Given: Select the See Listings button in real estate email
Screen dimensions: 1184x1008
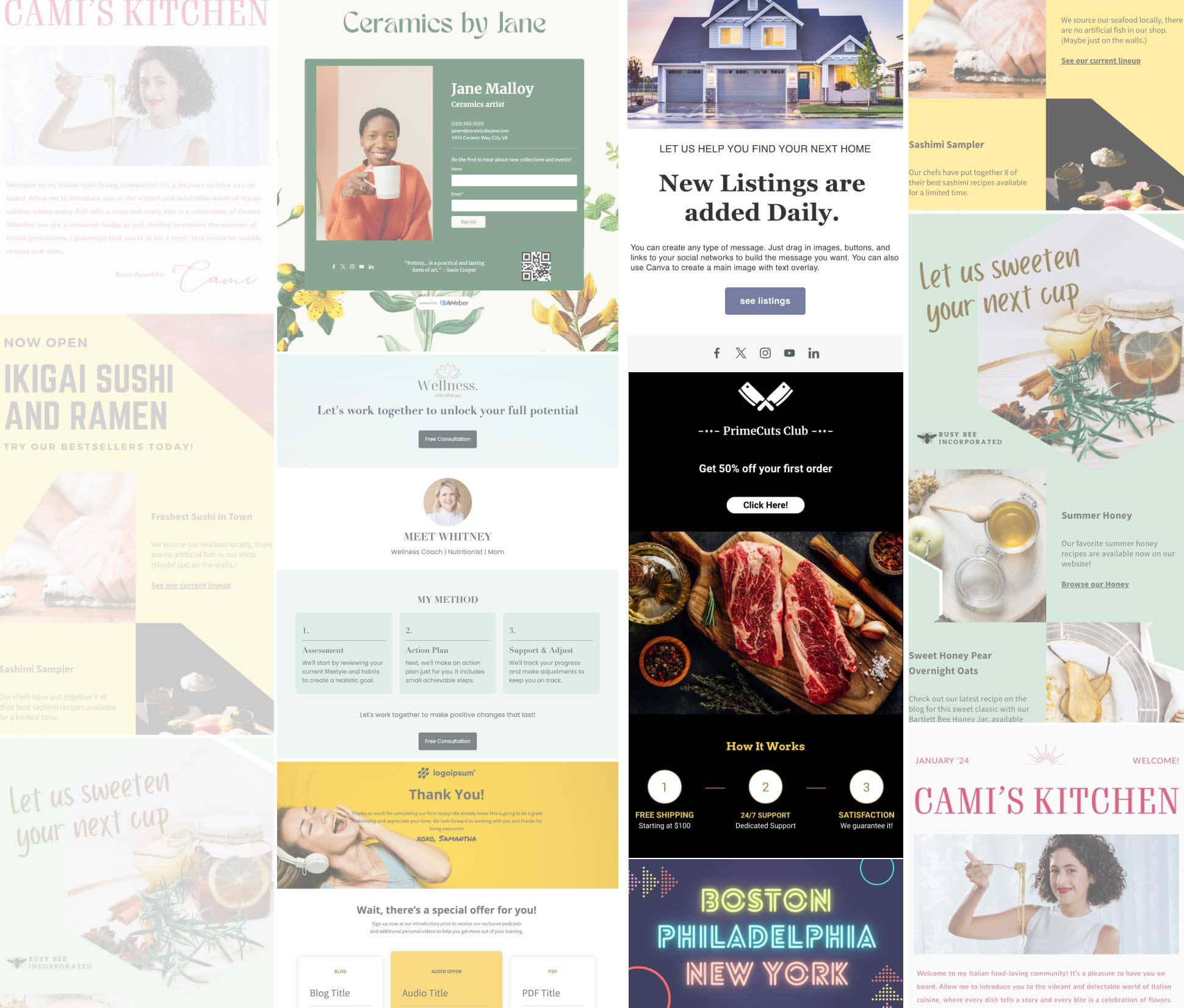Looking at the screenshot, I should click(x=765, y=300).
